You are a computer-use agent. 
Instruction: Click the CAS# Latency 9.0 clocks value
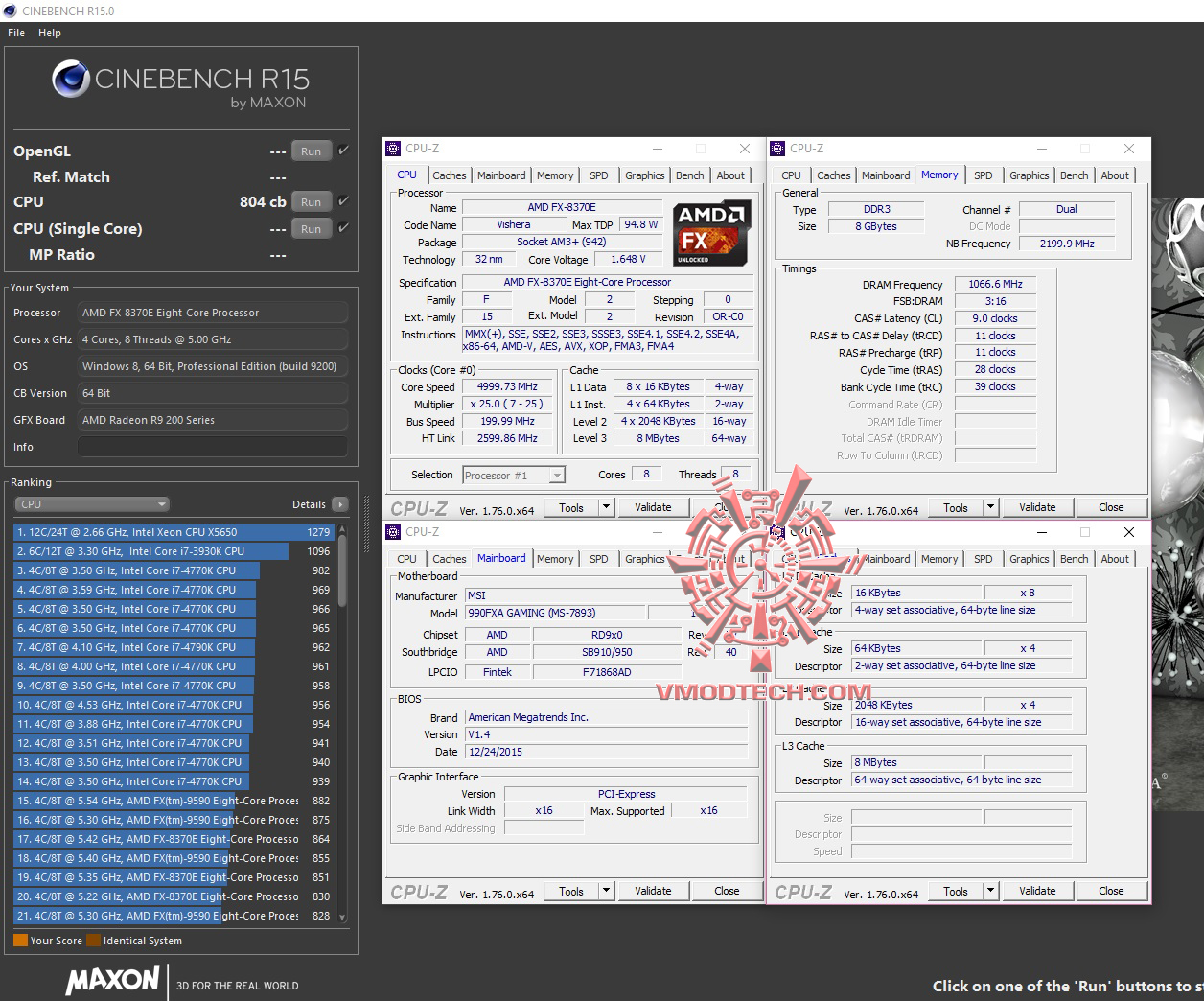[x=995, y=318]
